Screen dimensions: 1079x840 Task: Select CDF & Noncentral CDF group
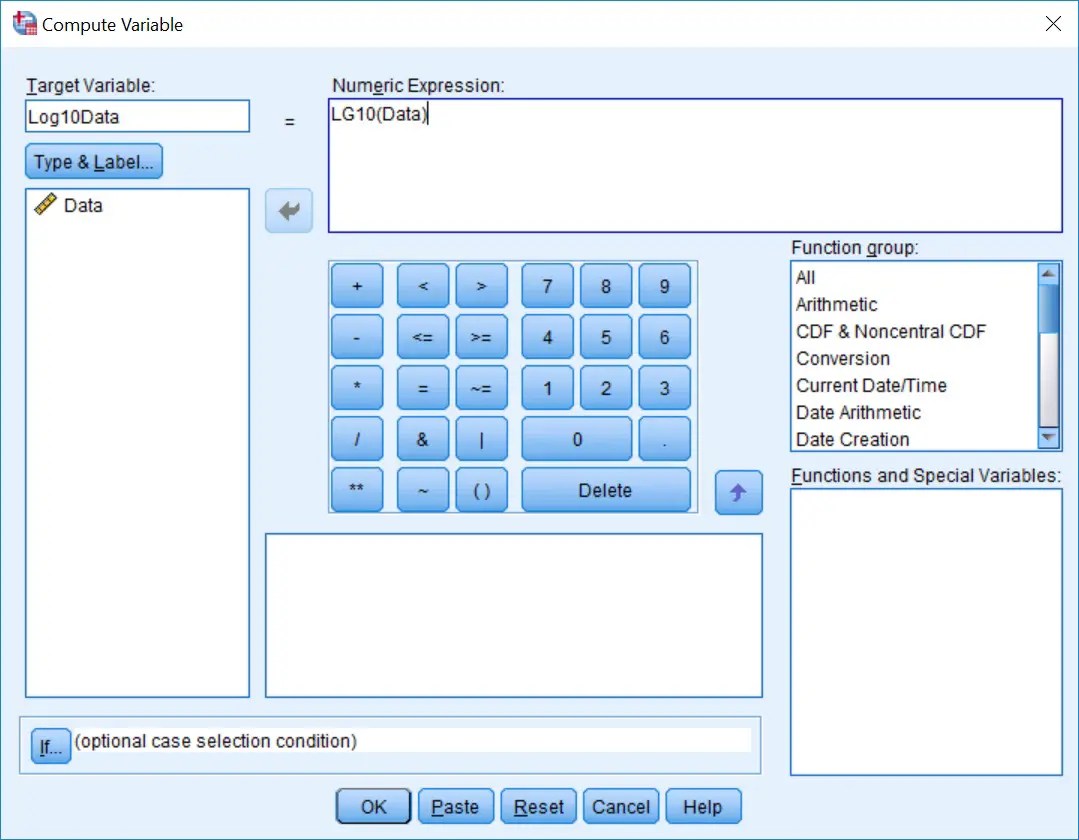(890, 331)
